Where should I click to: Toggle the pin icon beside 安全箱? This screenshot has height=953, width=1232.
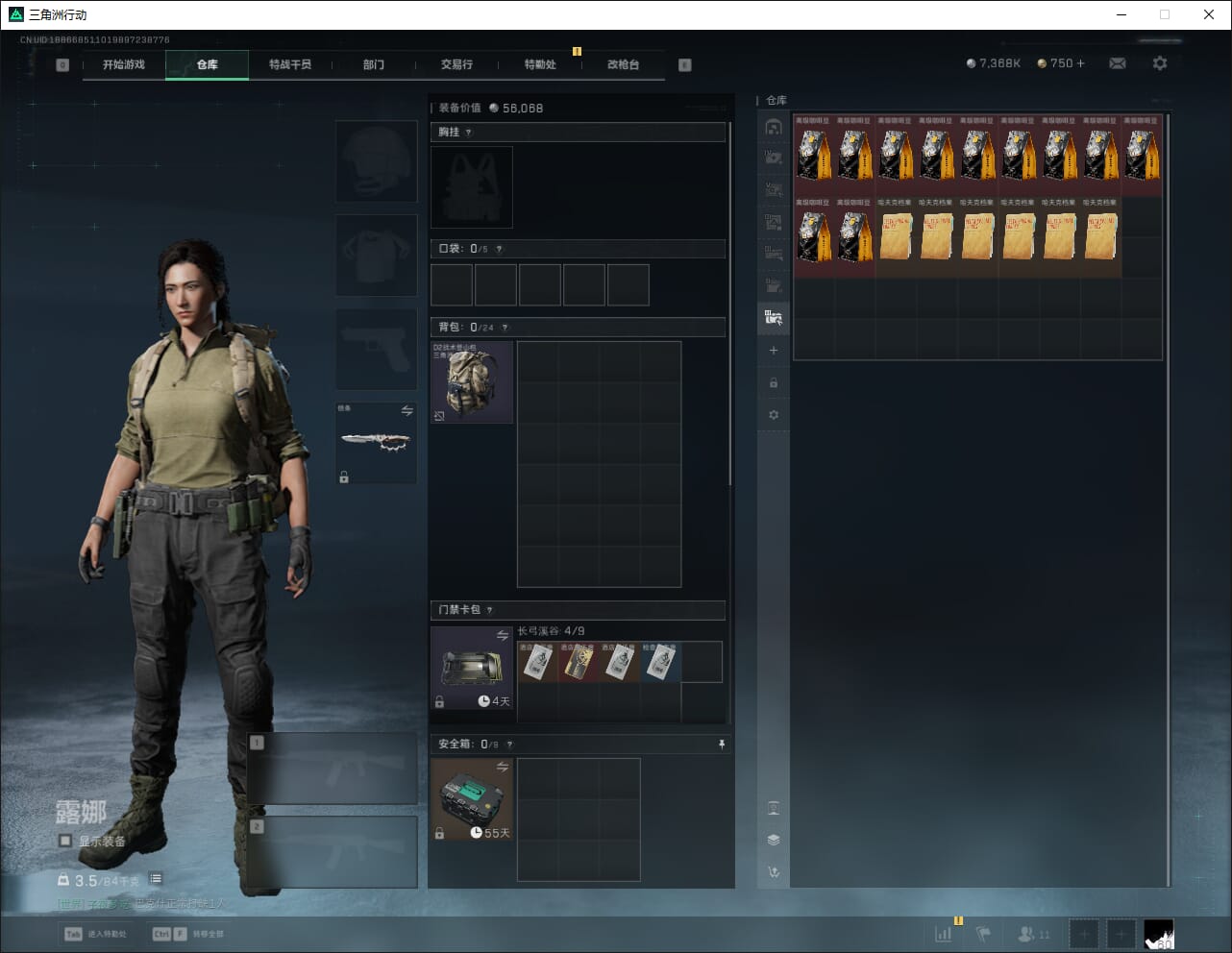tap(721, 745)
